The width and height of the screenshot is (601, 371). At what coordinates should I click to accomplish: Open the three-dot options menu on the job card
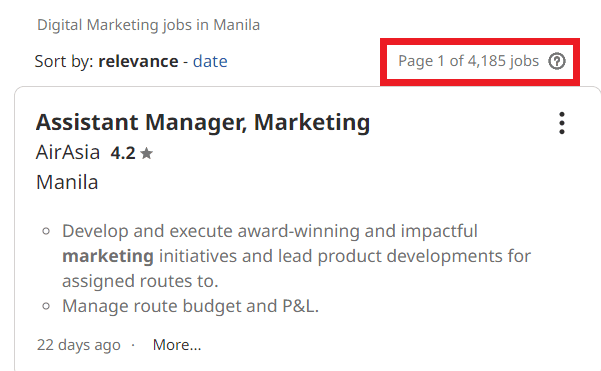[562, 123]
